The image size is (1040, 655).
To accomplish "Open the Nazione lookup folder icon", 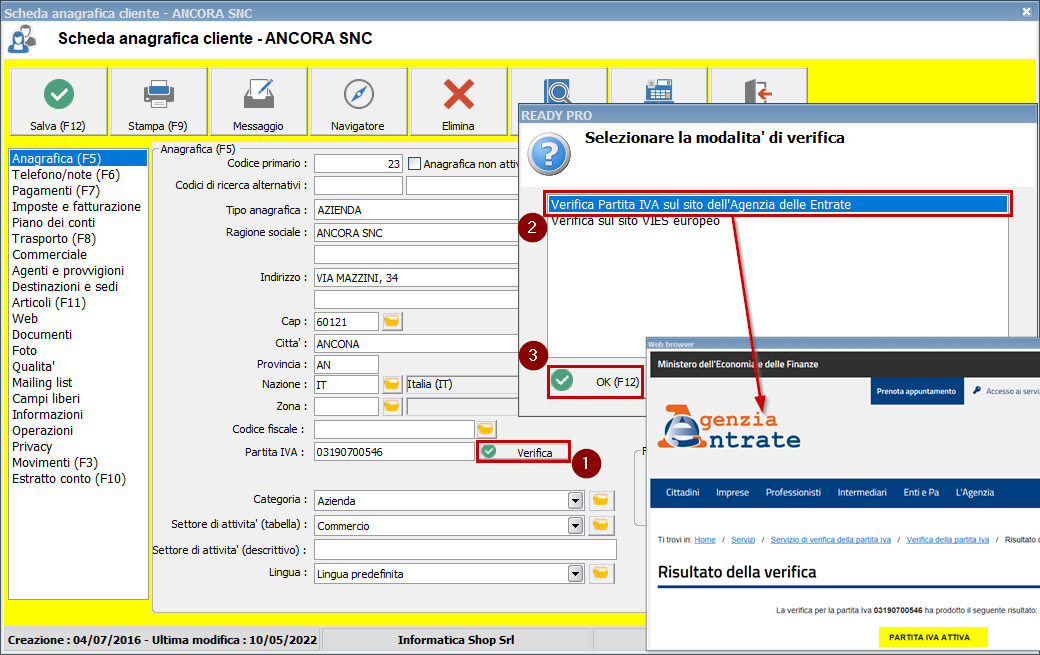I will click(x=392, y=385).
